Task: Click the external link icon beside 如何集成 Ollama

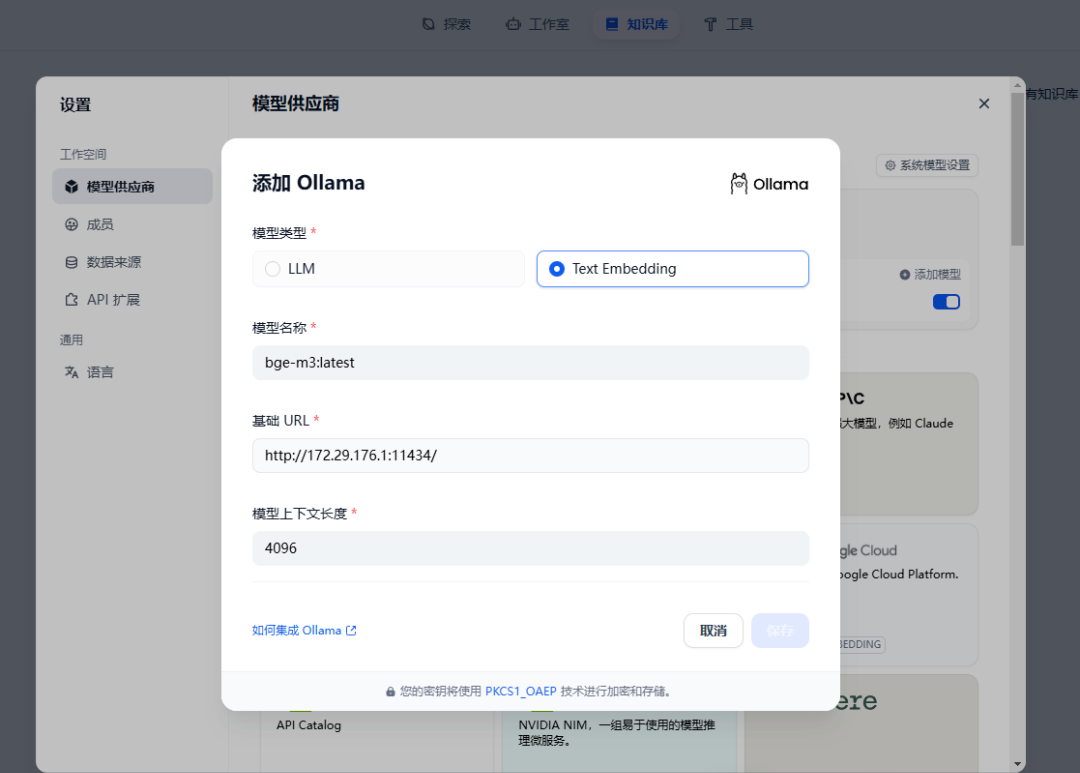Action: point(351,630)
